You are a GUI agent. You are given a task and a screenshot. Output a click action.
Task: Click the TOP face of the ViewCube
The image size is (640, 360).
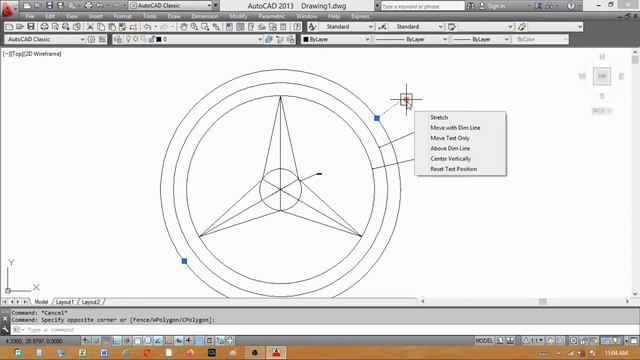pos(602,76)
